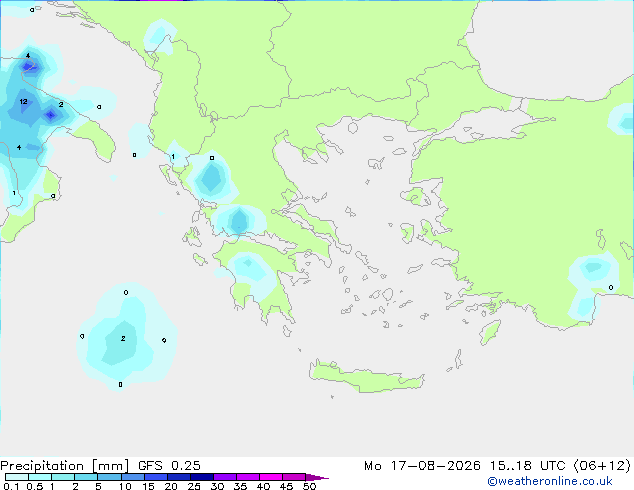Click the legend label "0.1"
Viewport: 634px width, 490px height.
(x=11, y=486)
